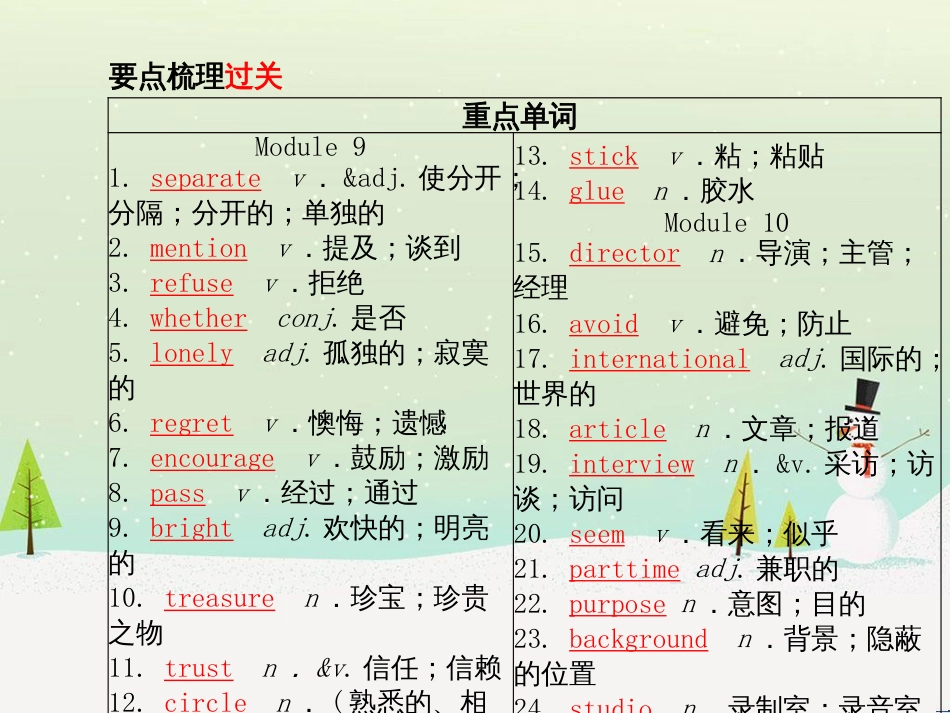Click the underlined word stick
The image size is (950, 713).
(x=604, y=157)
